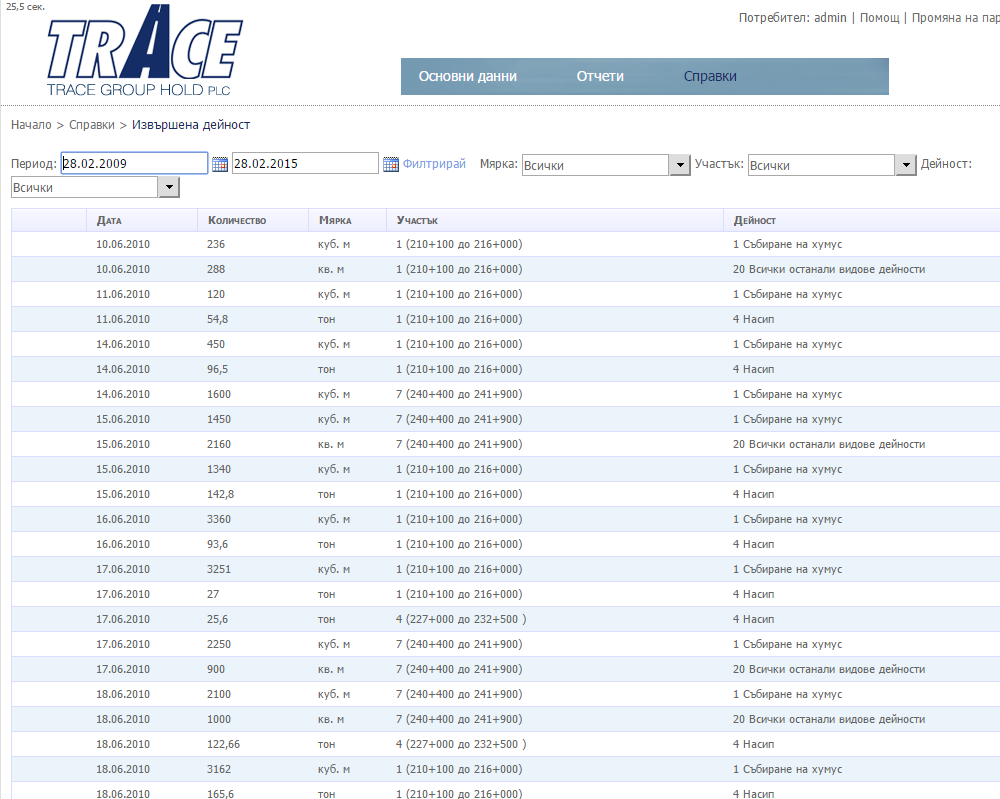This screenshot has width=1000, height=799.
Task: Click the Филтрирай link
Action: point(434,164)
